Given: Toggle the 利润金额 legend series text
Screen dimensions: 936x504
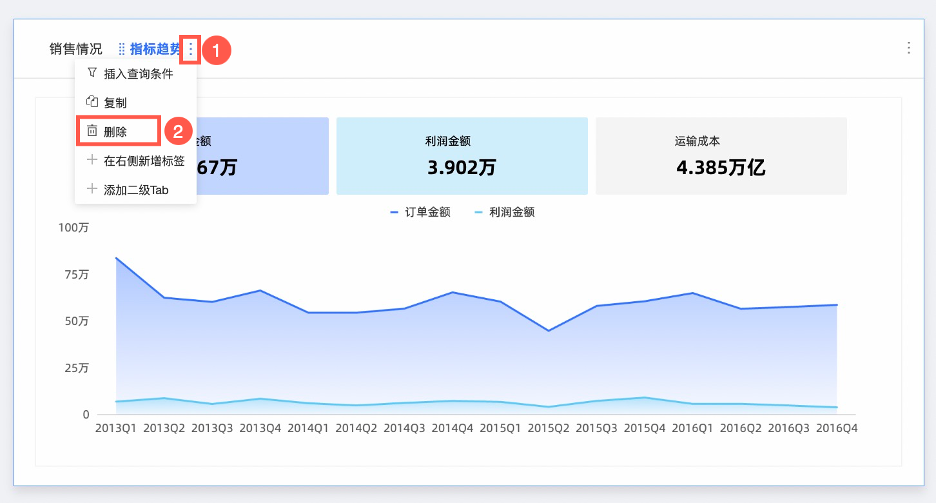Looking at the screenshot, I should (x=512, y=212).
